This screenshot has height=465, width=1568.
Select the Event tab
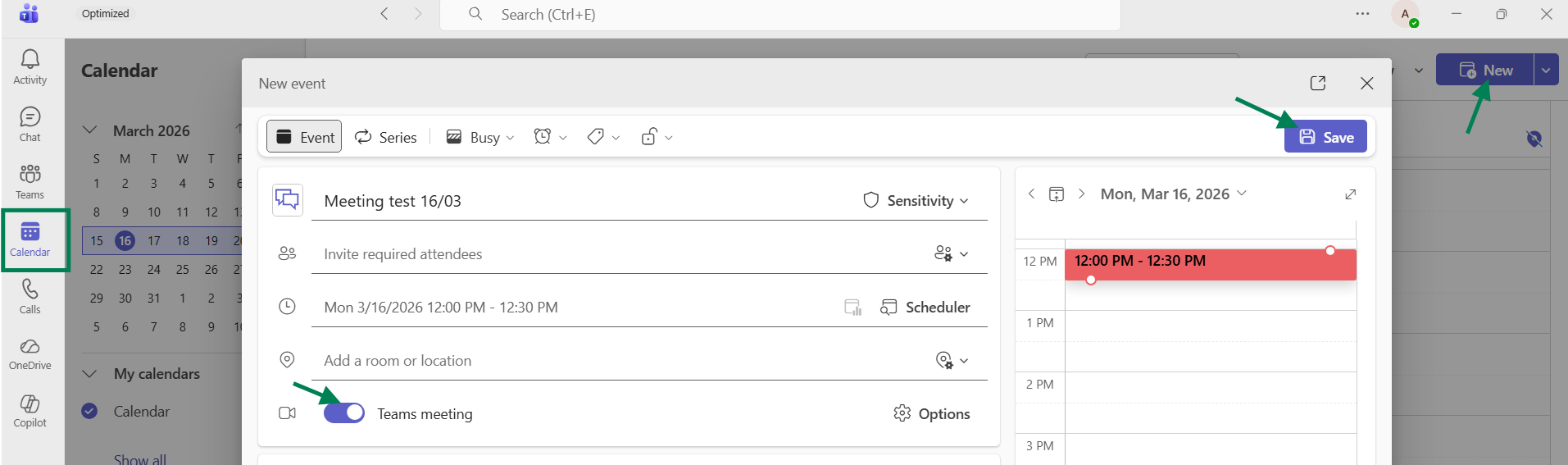click(305, 137)
